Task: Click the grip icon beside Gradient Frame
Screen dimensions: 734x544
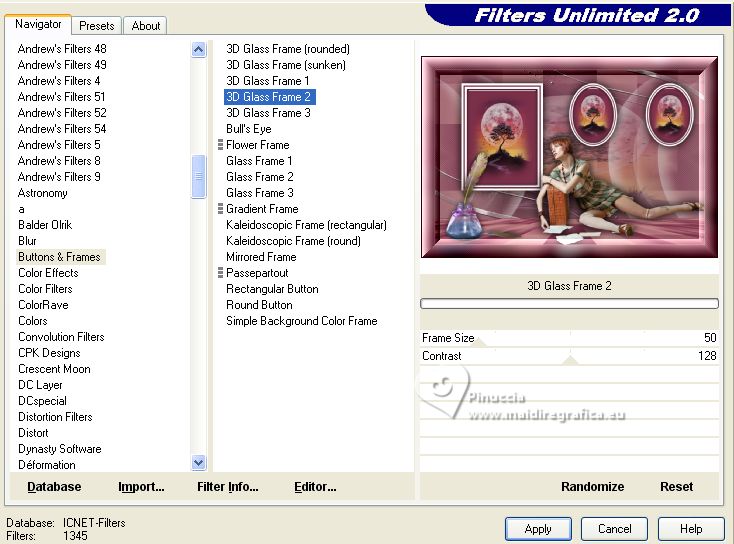Action: pos(220,209)
